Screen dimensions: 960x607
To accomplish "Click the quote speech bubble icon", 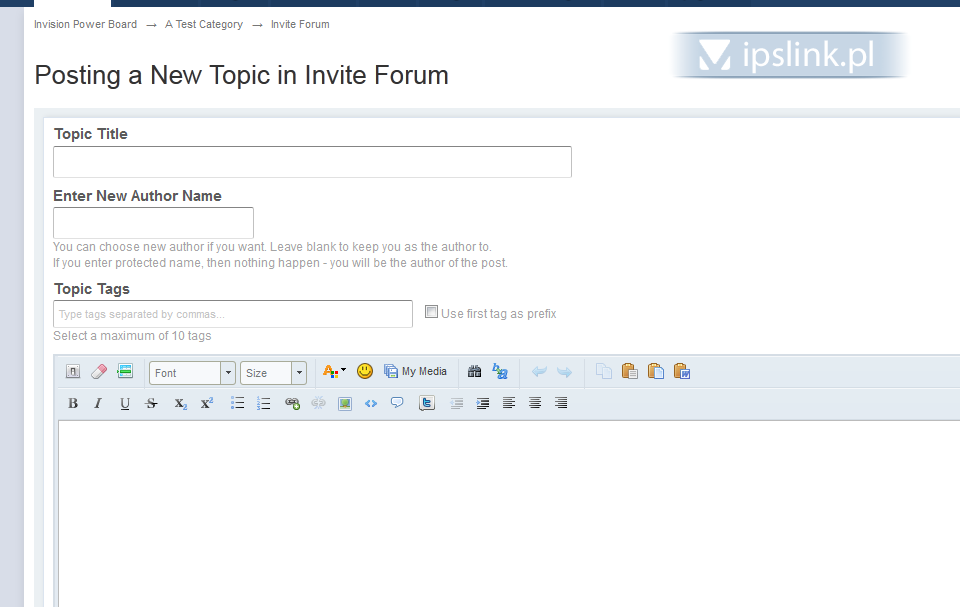I will pyautogui.click(x=397, y=404).
